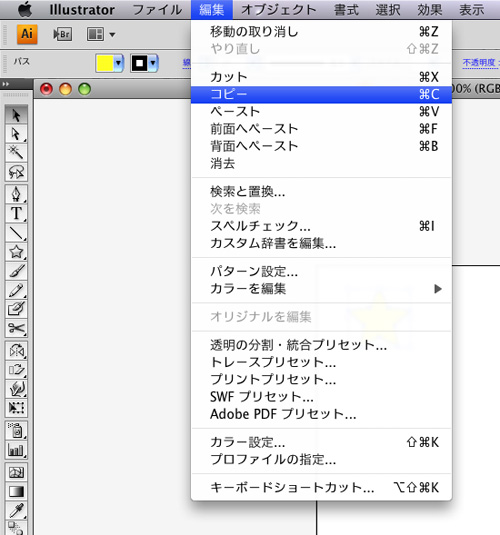Select the Symbol Sprayer tool
The height and width of the screenshot is (535, 500).
click(x=16, y=431)
